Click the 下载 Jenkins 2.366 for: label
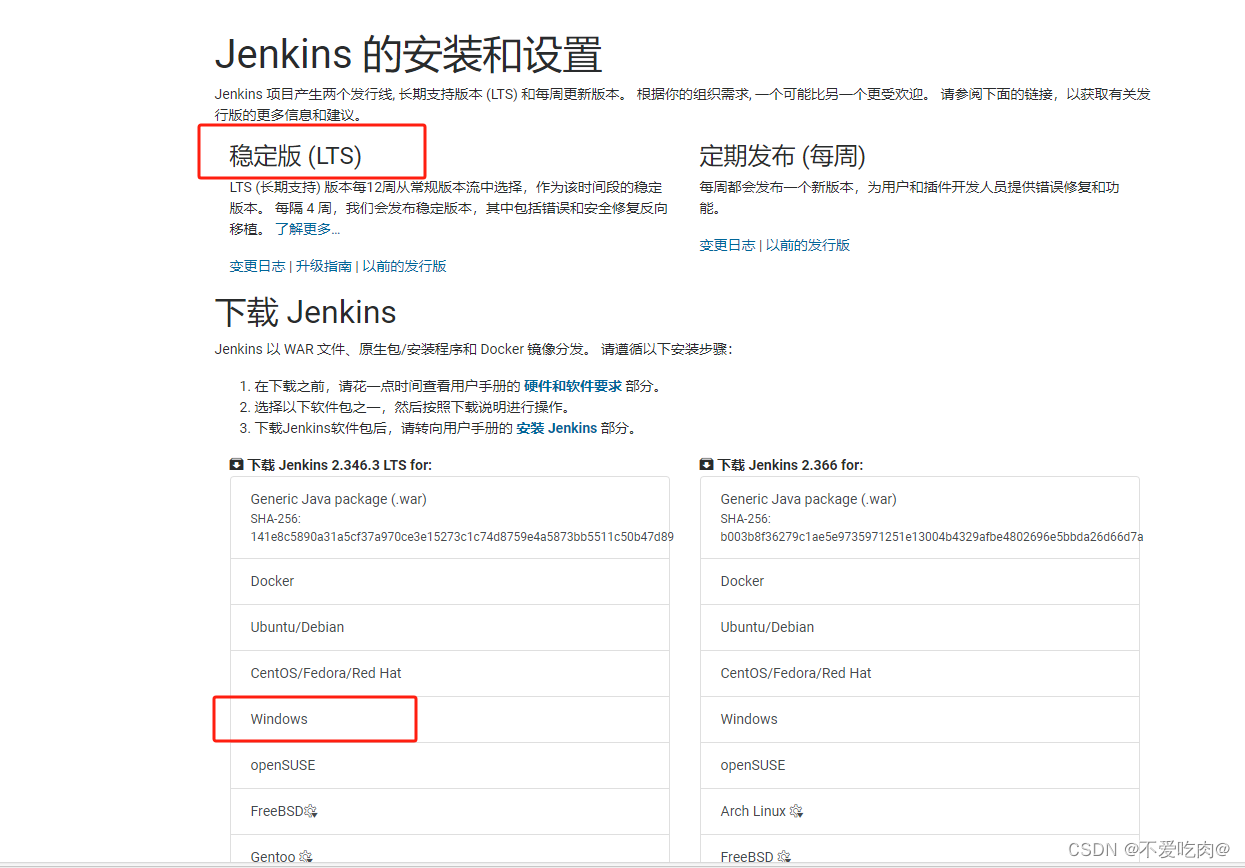1245x868 pixels. [790, 465]
